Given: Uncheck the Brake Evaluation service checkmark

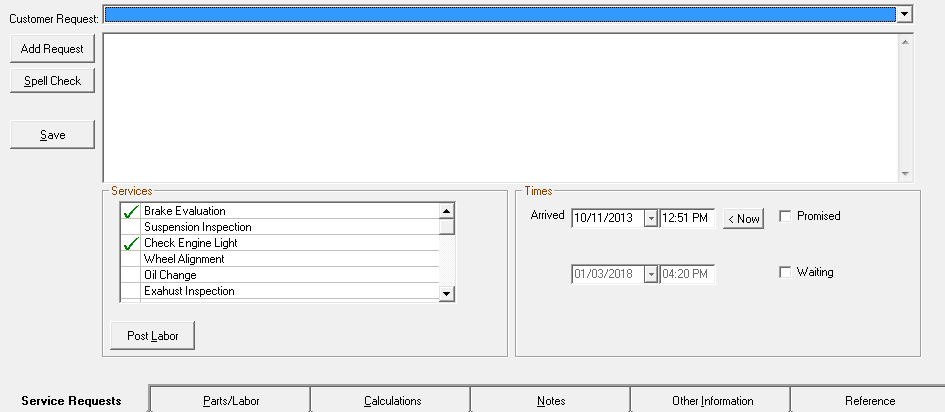Looking at the screenshot, I should (x=130, y=211).
